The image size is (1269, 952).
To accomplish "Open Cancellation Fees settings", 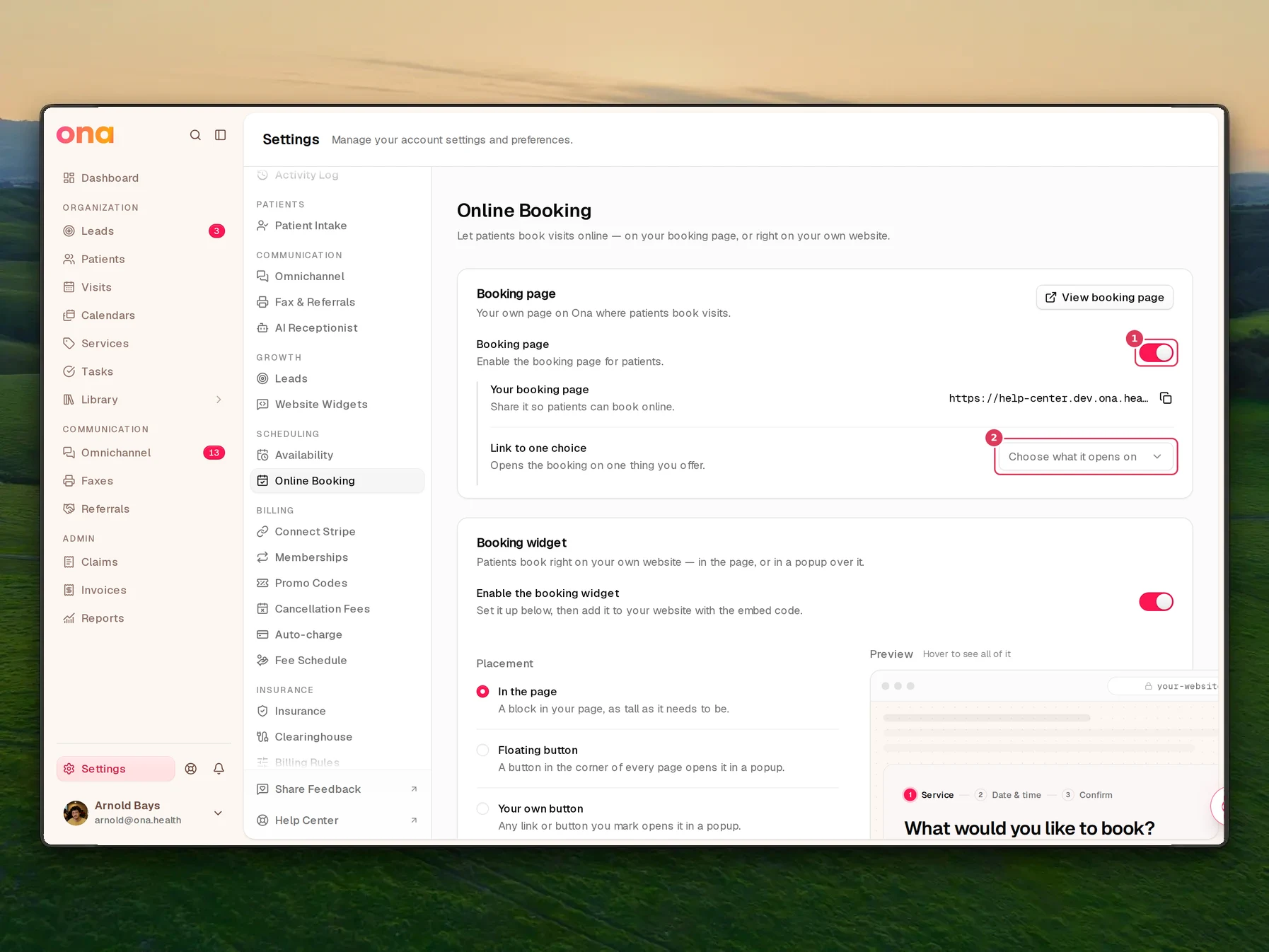I will coord(337,609).
